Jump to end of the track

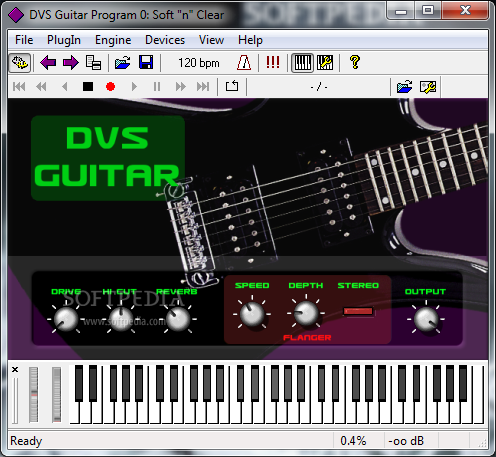tap(203, 87)
